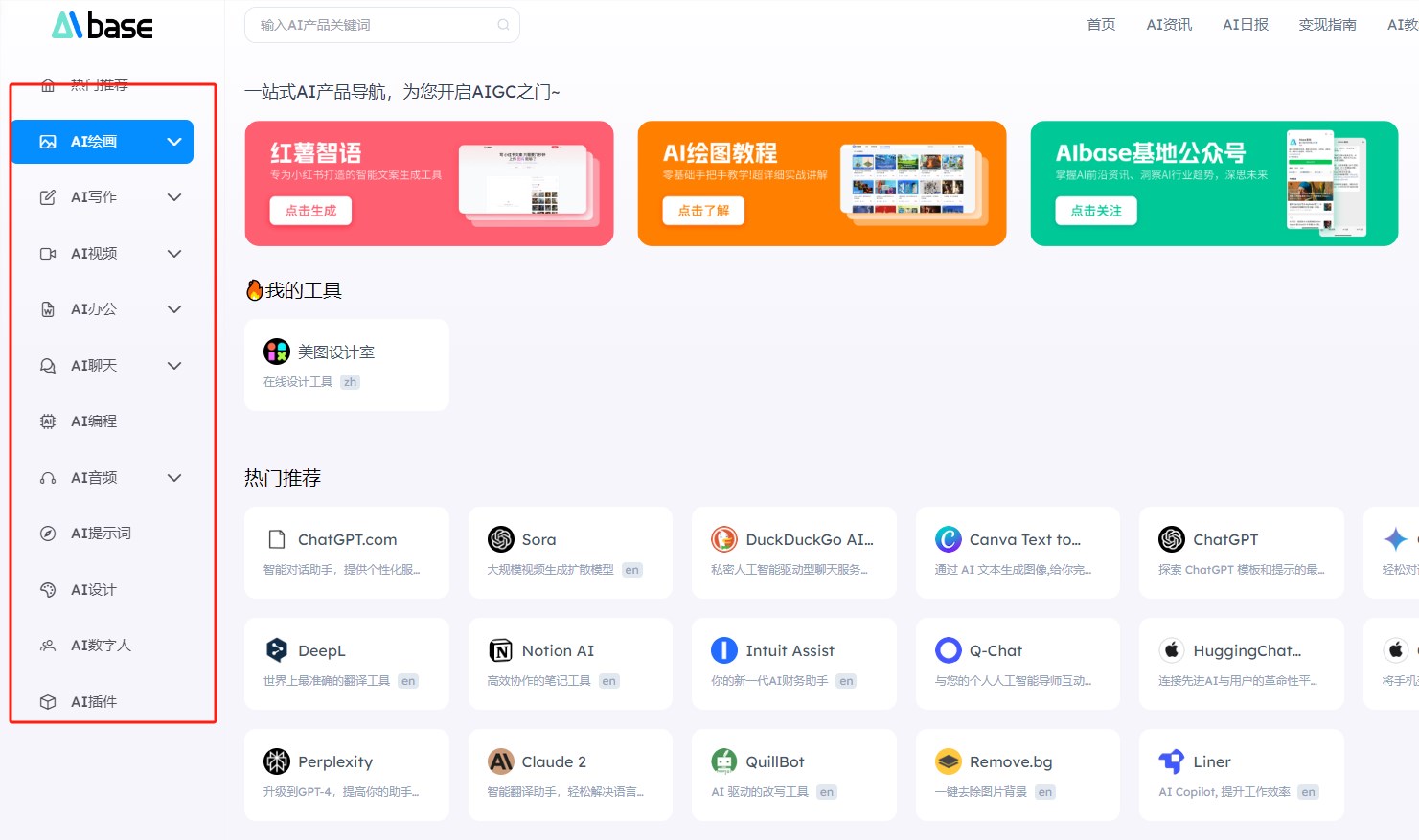Open the ChatGPT card title link
This screenshot has width=1419, height=840.
(1225, 539)
